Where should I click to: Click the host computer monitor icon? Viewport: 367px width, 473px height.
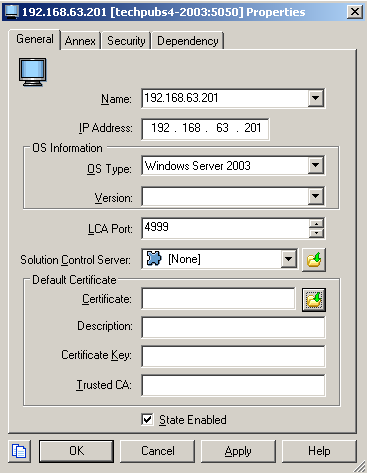(x=32, y=72)
